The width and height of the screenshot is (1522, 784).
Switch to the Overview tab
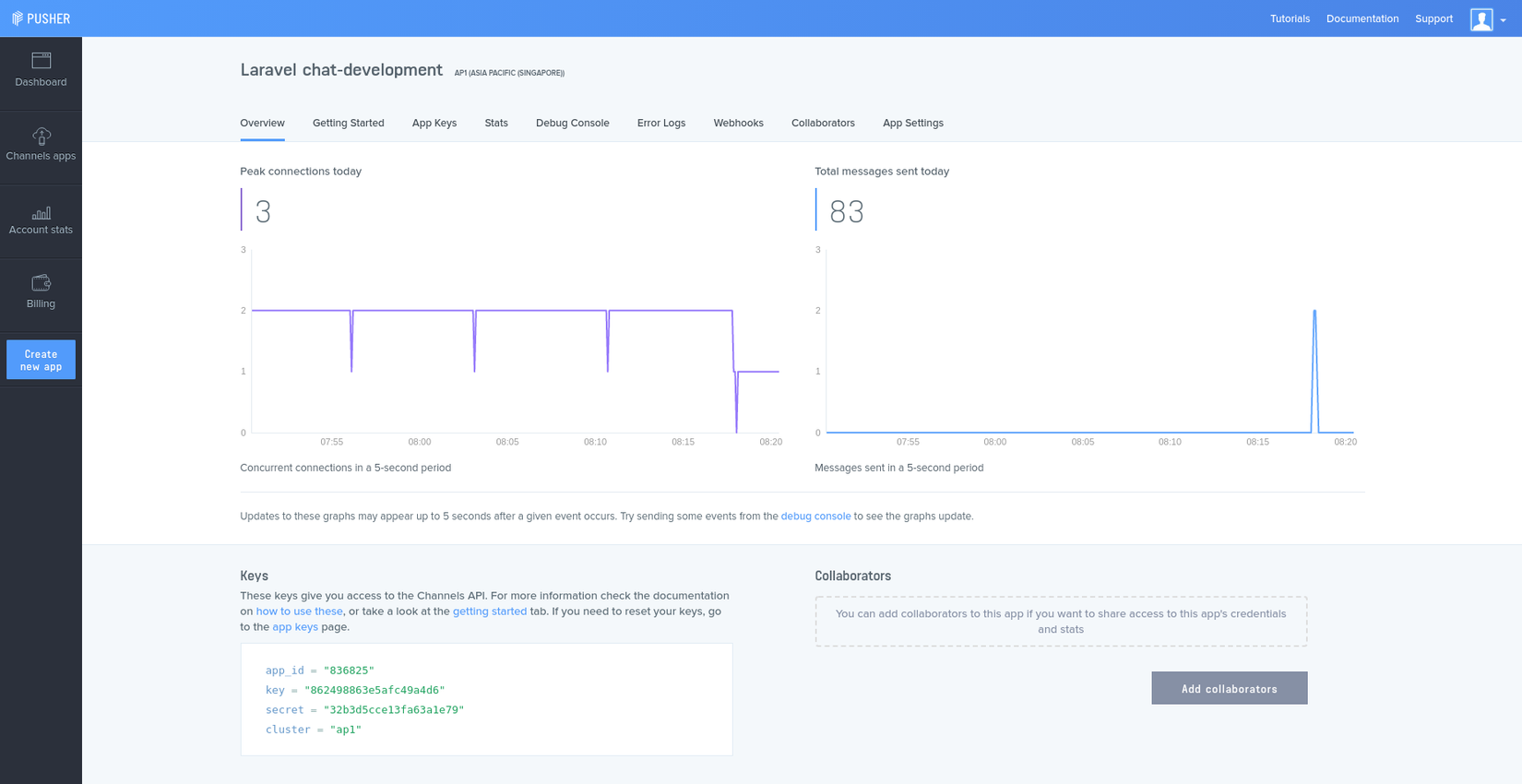pyautogui.click(x=262, y=123)
